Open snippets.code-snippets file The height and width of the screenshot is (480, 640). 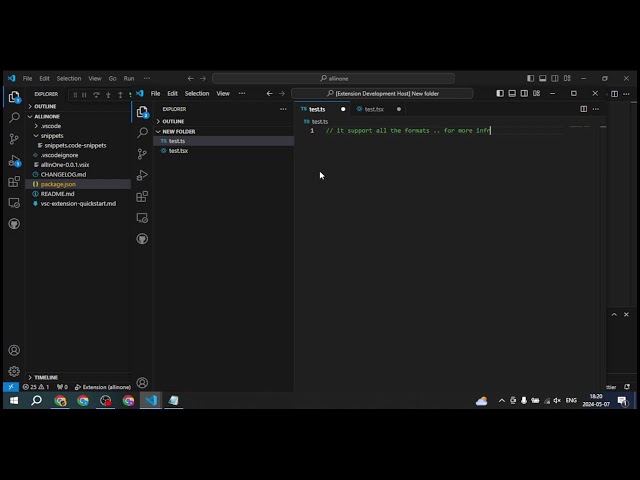[x=78, y=145]
